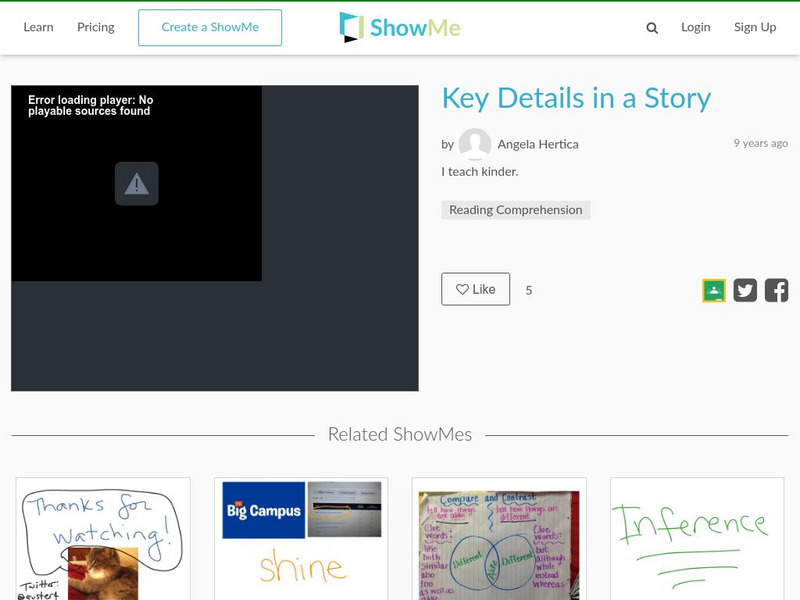This screenshot has height=600, width=800.
Task: Click the ShowMe logo
Action: click(x=400, y=27)
